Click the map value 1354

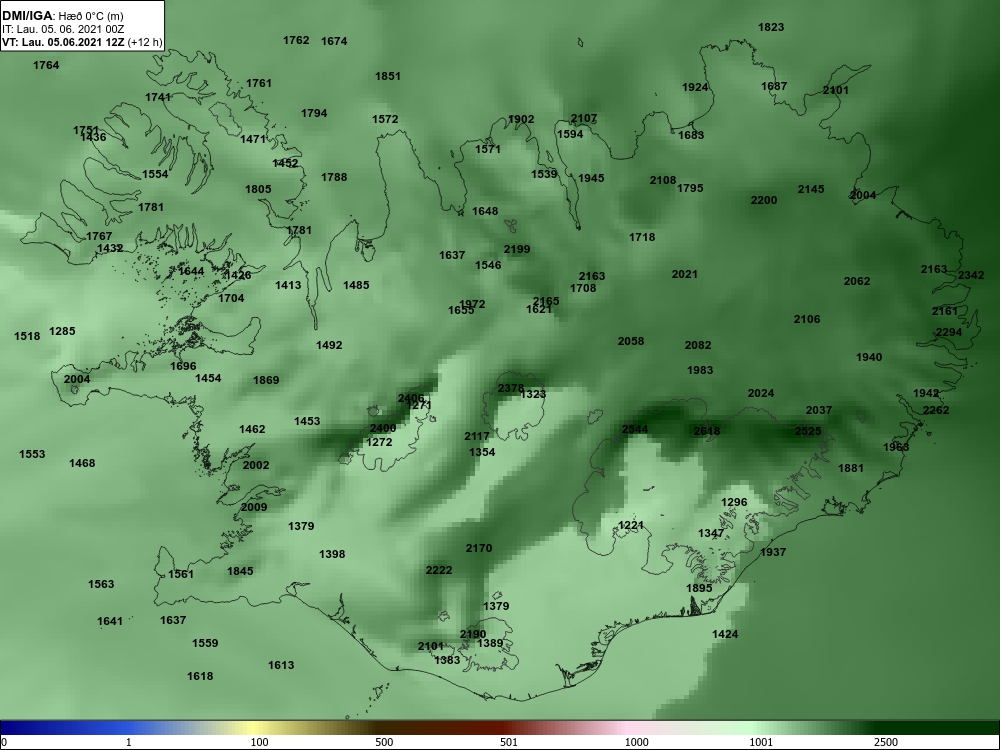click(482, 452)
